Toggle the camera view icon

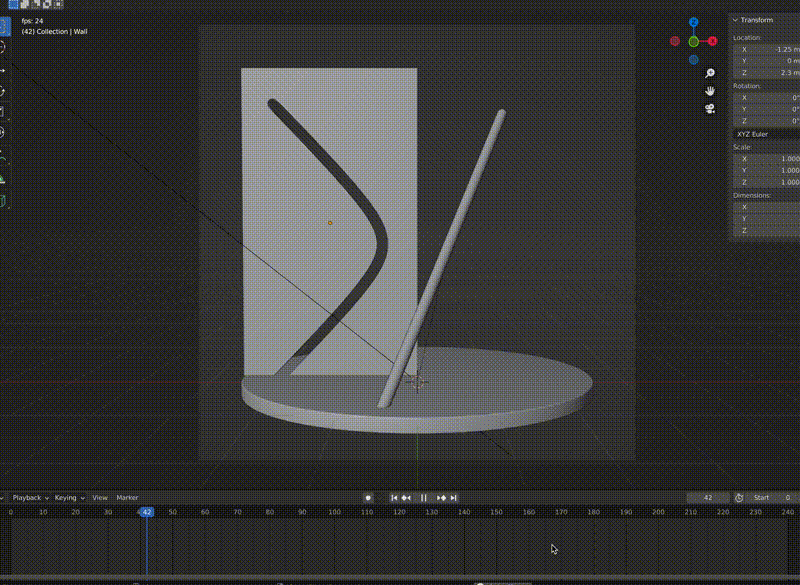pyautogui.click(x=710, y=109)
